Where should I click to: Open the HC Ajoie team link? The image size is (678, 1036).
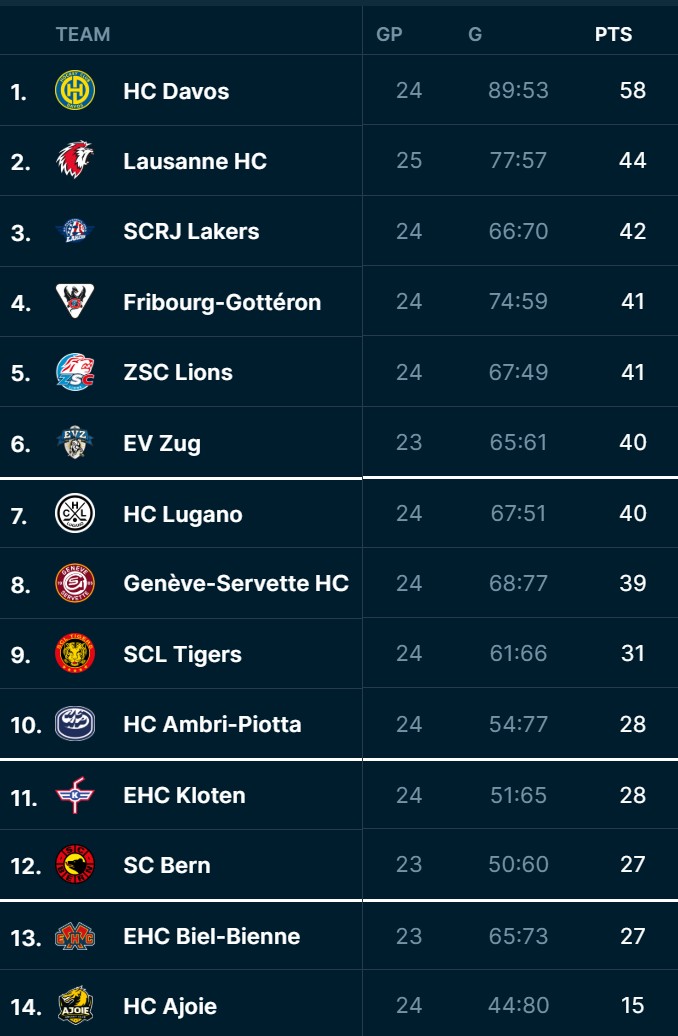pos(170,1006)
